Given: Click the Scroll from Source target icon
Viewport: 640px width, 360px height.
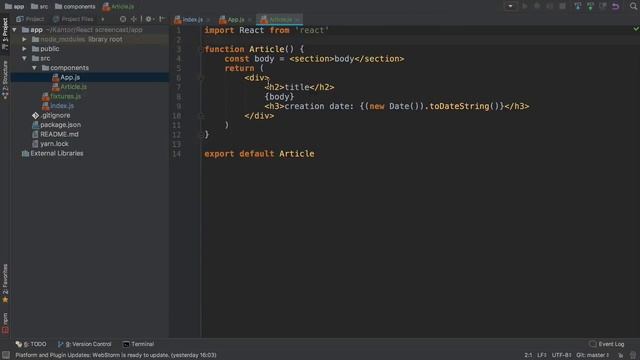Looking at the screenshot, I should 123,19.
